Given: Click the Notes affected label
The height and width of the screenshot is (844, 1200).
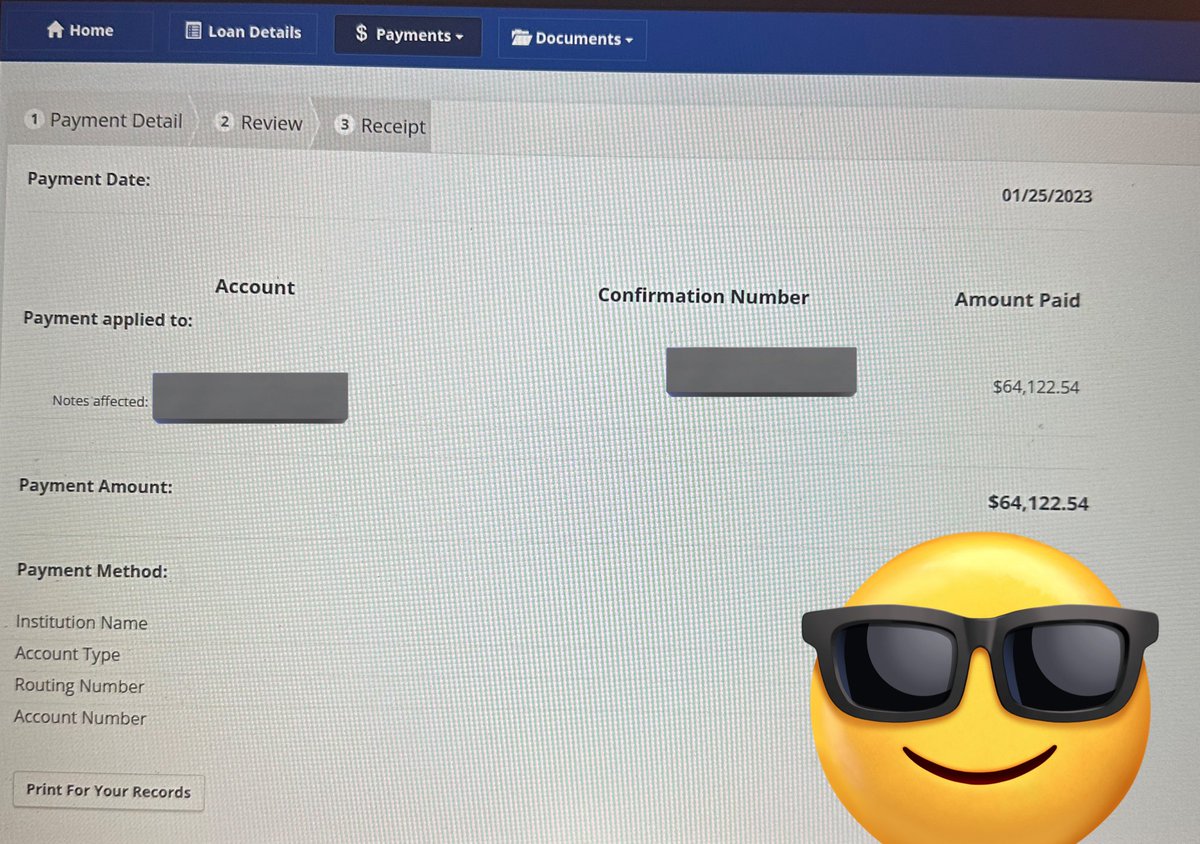Looking at the screenshot, I should (x=100, y=401).
